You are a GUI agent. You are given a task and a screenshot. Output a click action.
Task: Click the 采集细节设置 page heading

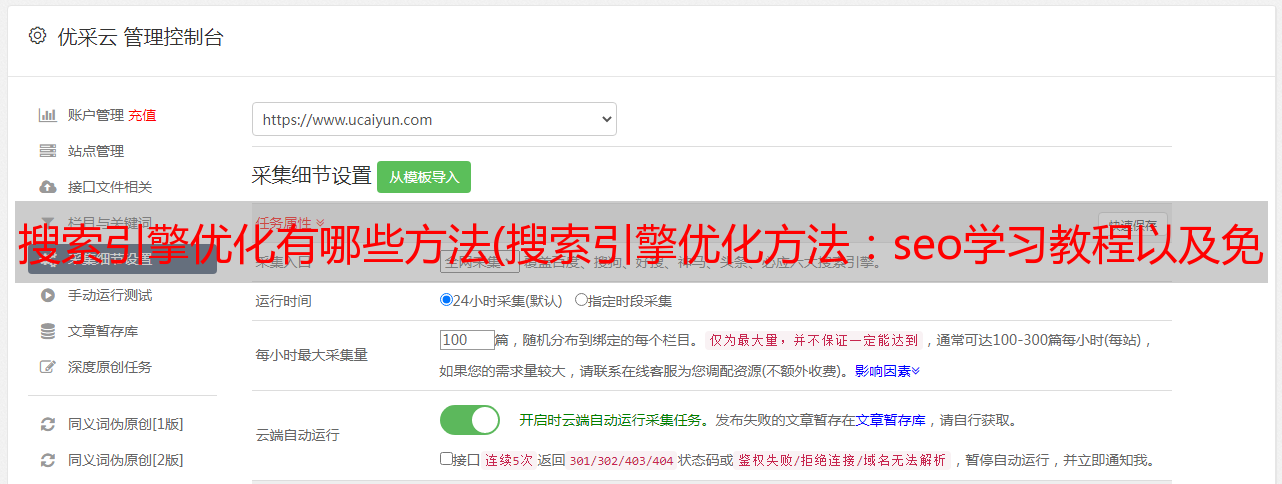coord(312,176)
